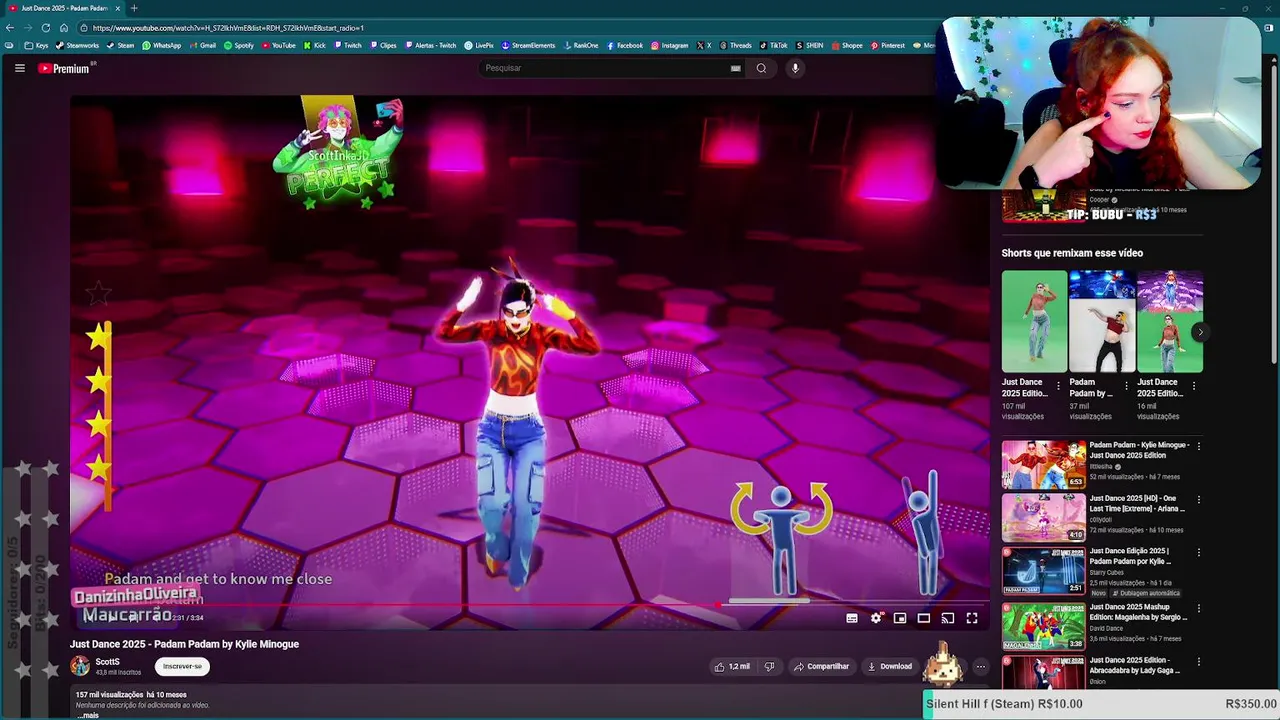Toggle subtitles/captions in the video player

tap(852, 618)
